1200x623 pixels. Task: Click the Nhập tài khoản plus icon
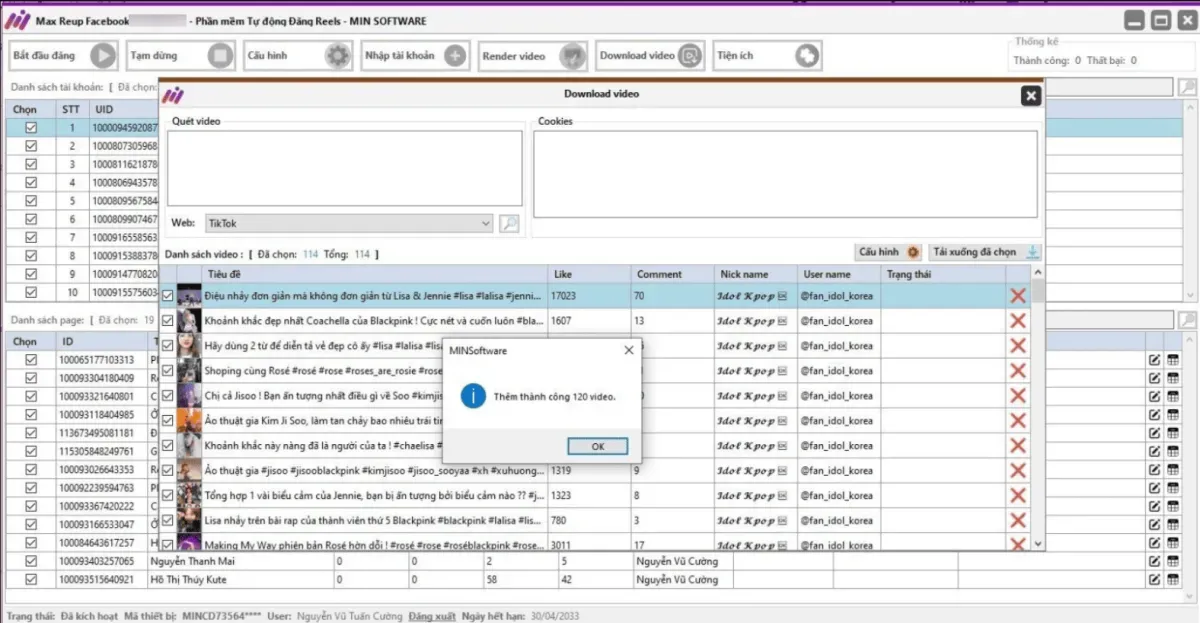click(x=455, y=55)
